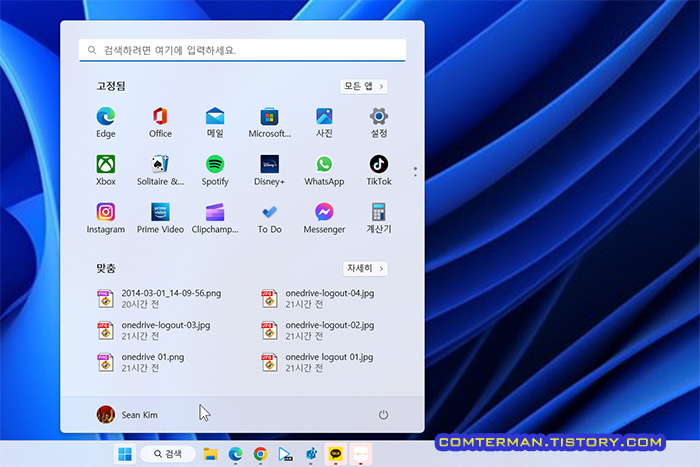Viewport: 700px width, 467px height.
Task: Open the To Do app
Action: 270,218
